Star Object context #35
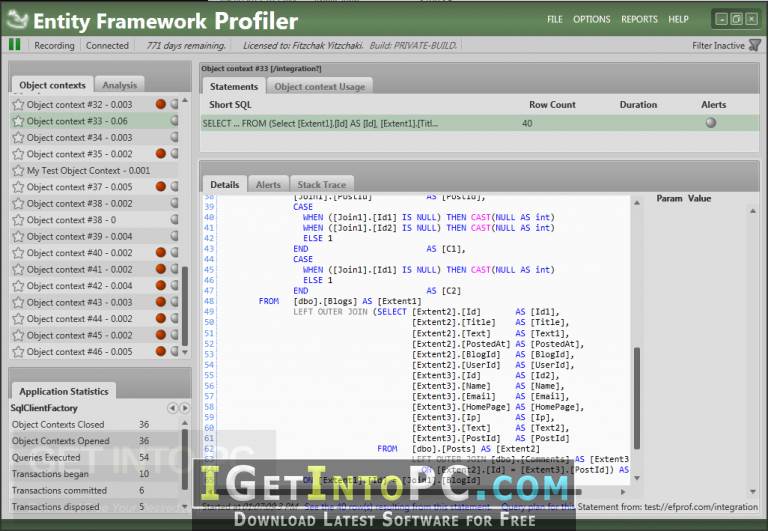 click(19, 154)
